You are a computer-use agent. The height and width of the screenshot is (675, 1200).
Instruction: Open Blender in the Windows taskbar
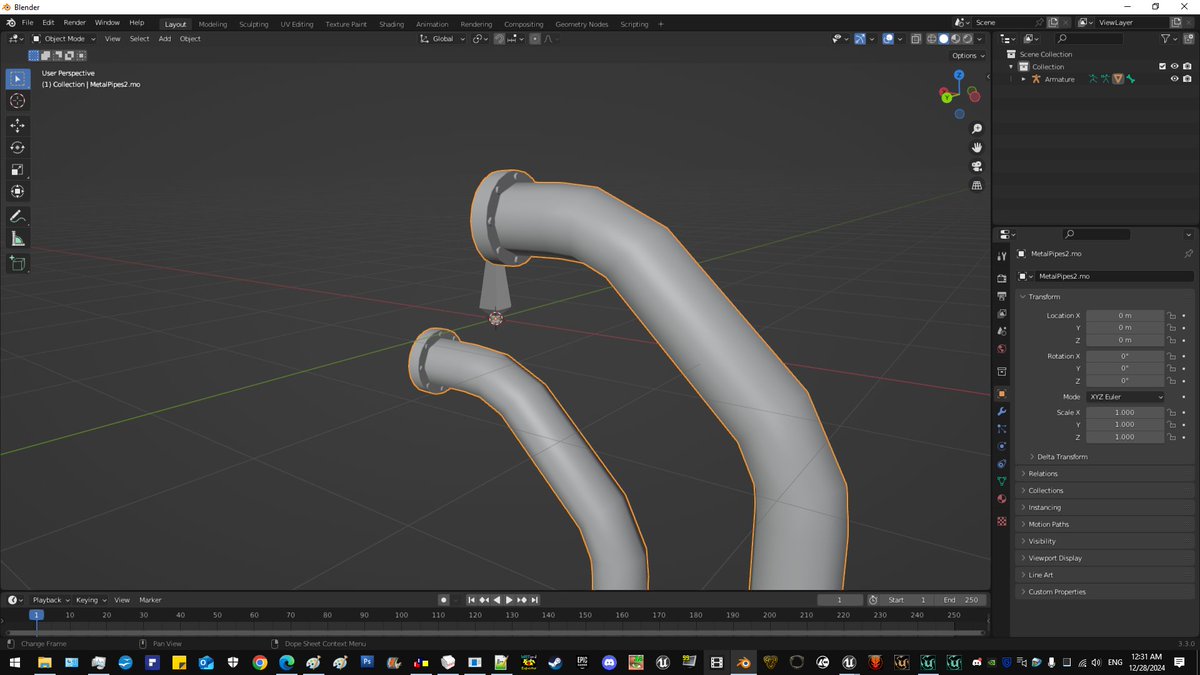[x=743, y=662]
